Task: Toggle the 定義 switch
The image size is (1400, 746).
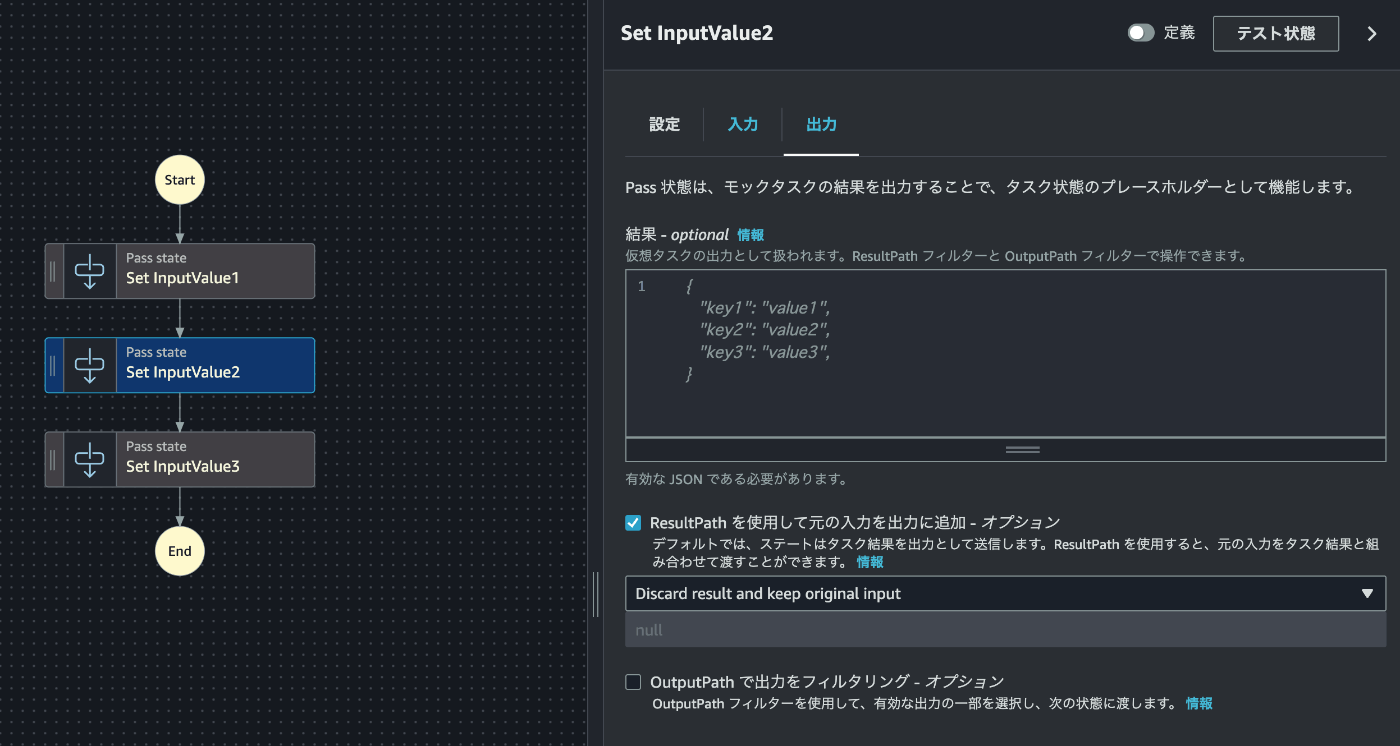Action: pos(1140,33)
